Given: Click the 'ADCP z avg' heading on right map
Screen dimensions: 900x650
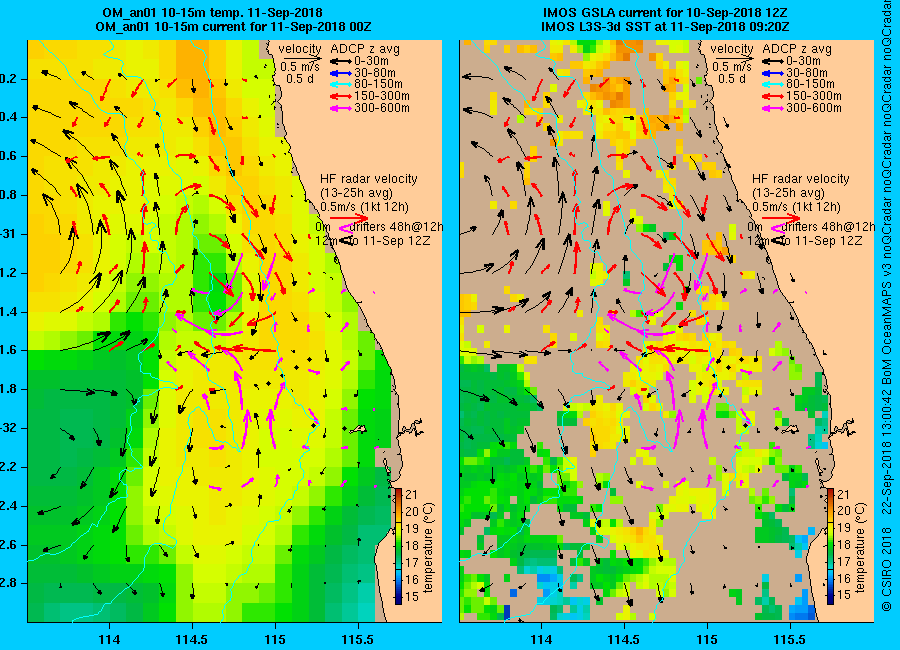Looking at the screenshot, I should (797, 49).
